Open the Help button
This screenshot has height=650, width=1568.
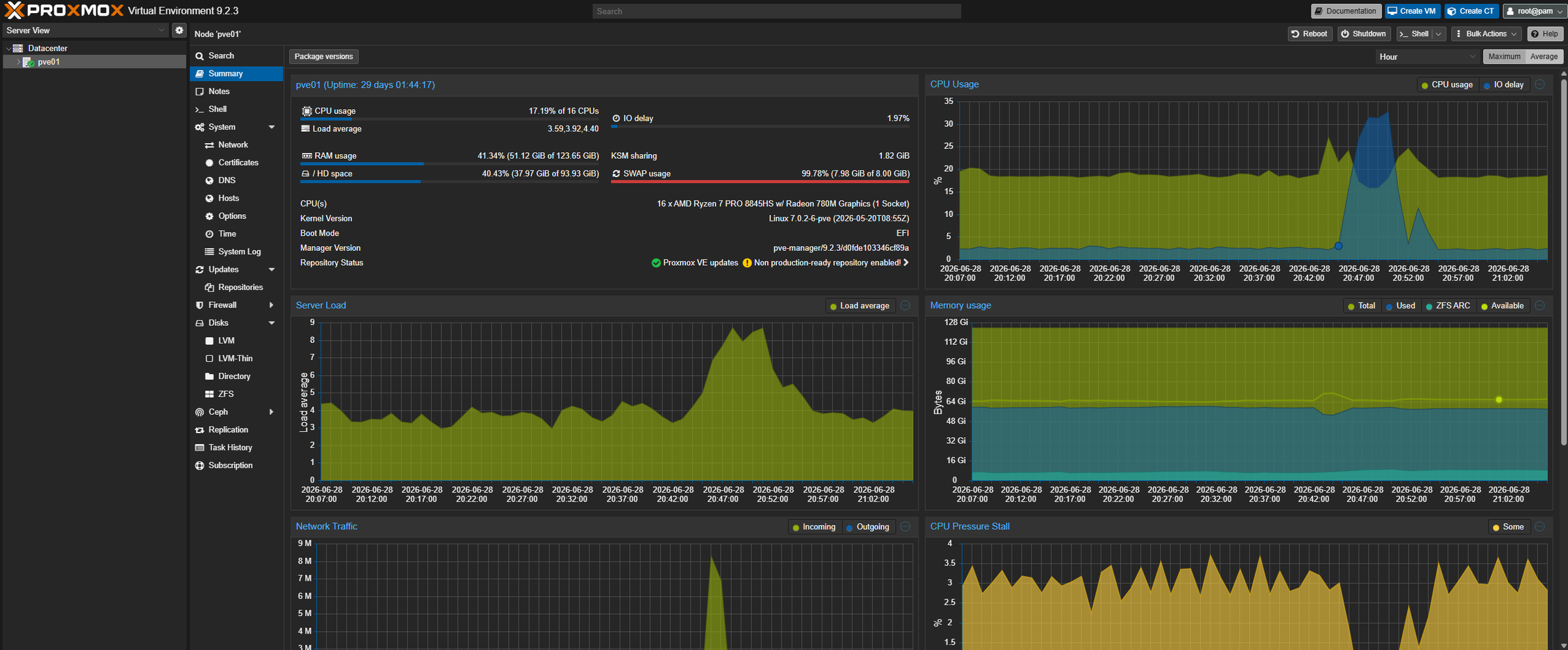pos(1545,34)
